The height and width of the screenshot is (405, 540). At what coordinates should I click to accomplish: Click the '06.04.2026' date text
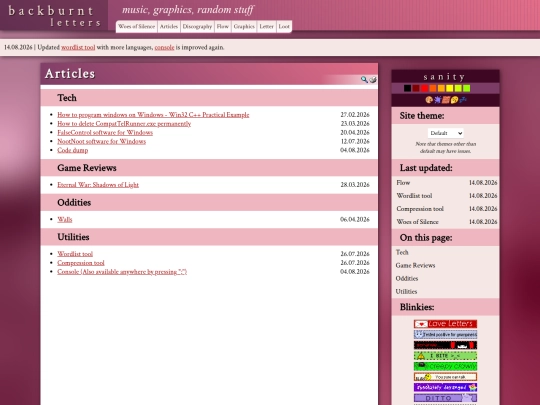[x=355, y=219]
